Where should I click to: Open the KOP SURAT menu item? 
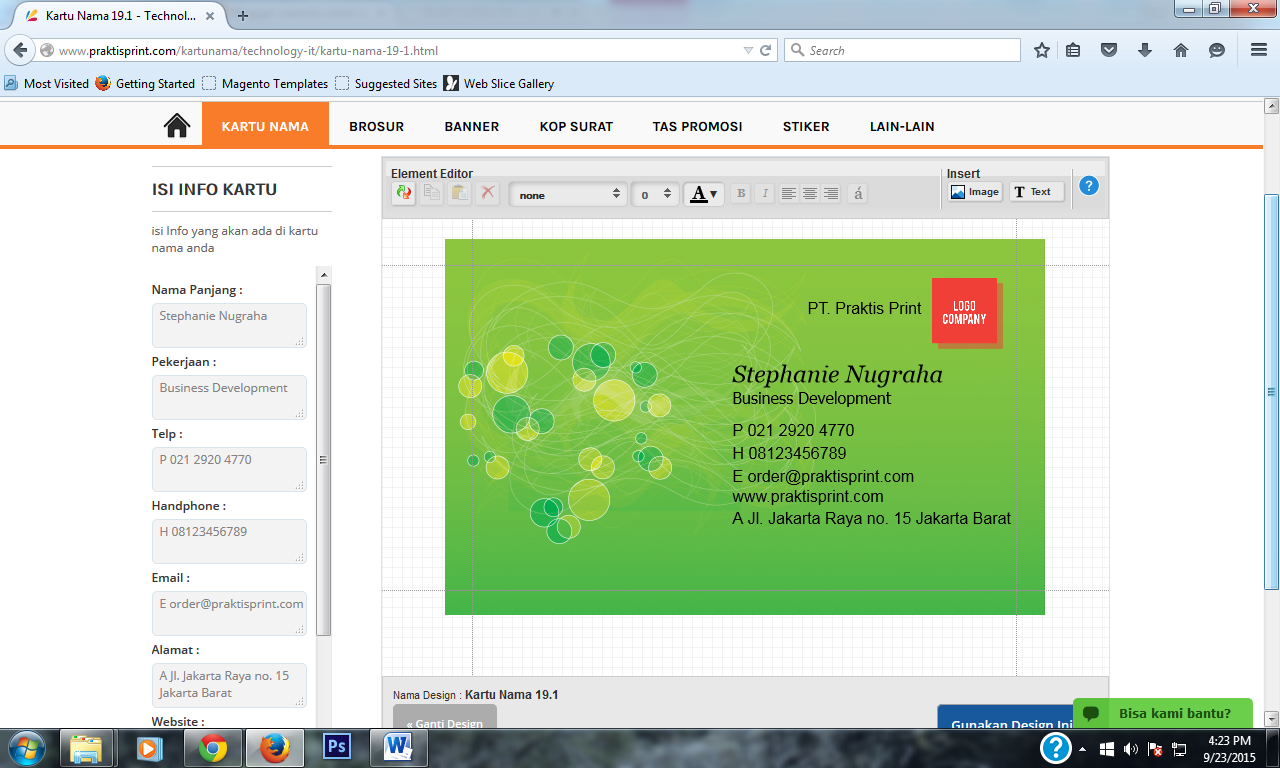(x=576, y=126)
